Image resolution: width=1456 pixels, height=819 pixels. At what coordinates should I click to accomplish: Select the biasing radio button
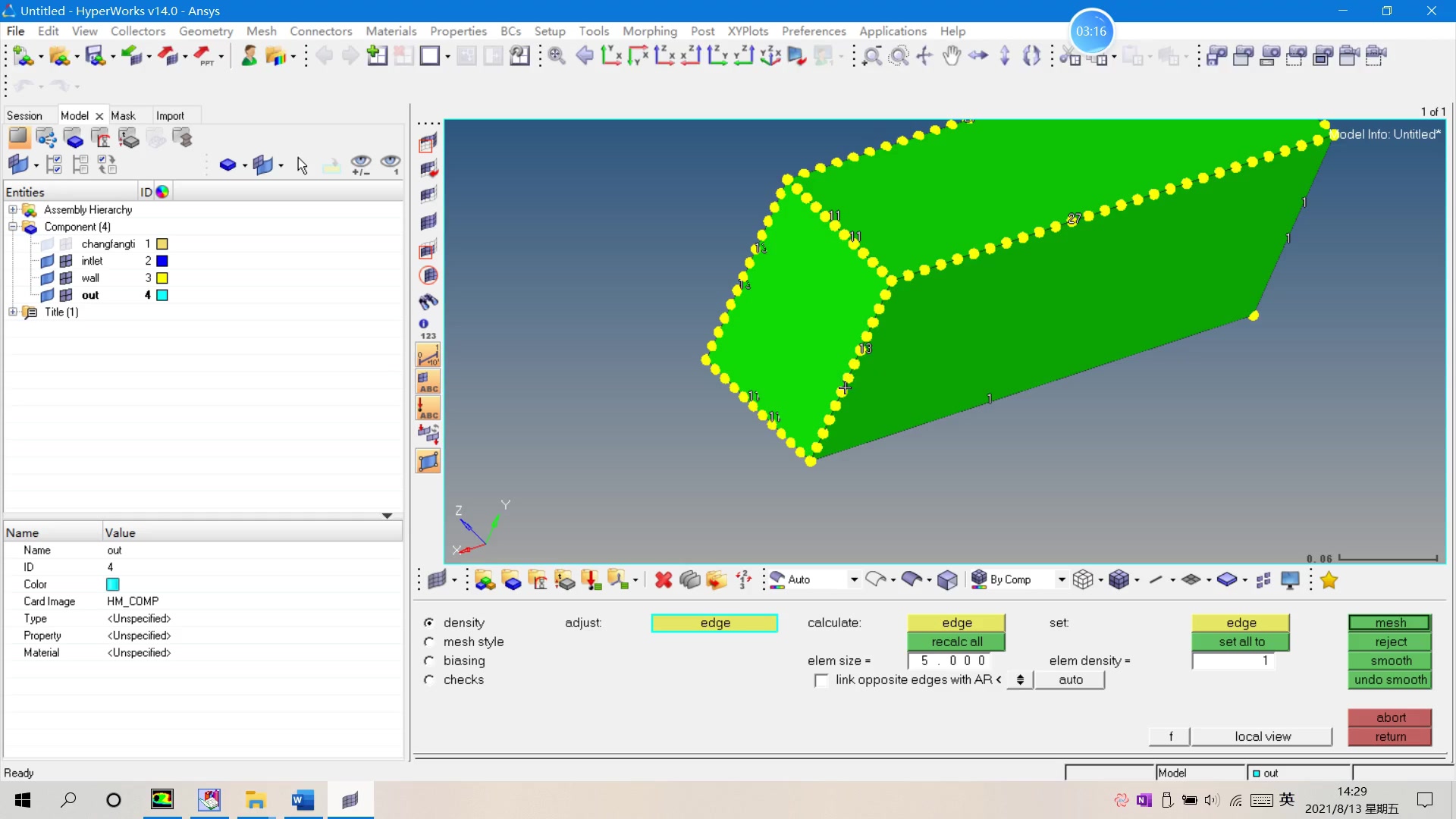pyautogui.click(x=429, y=661)
